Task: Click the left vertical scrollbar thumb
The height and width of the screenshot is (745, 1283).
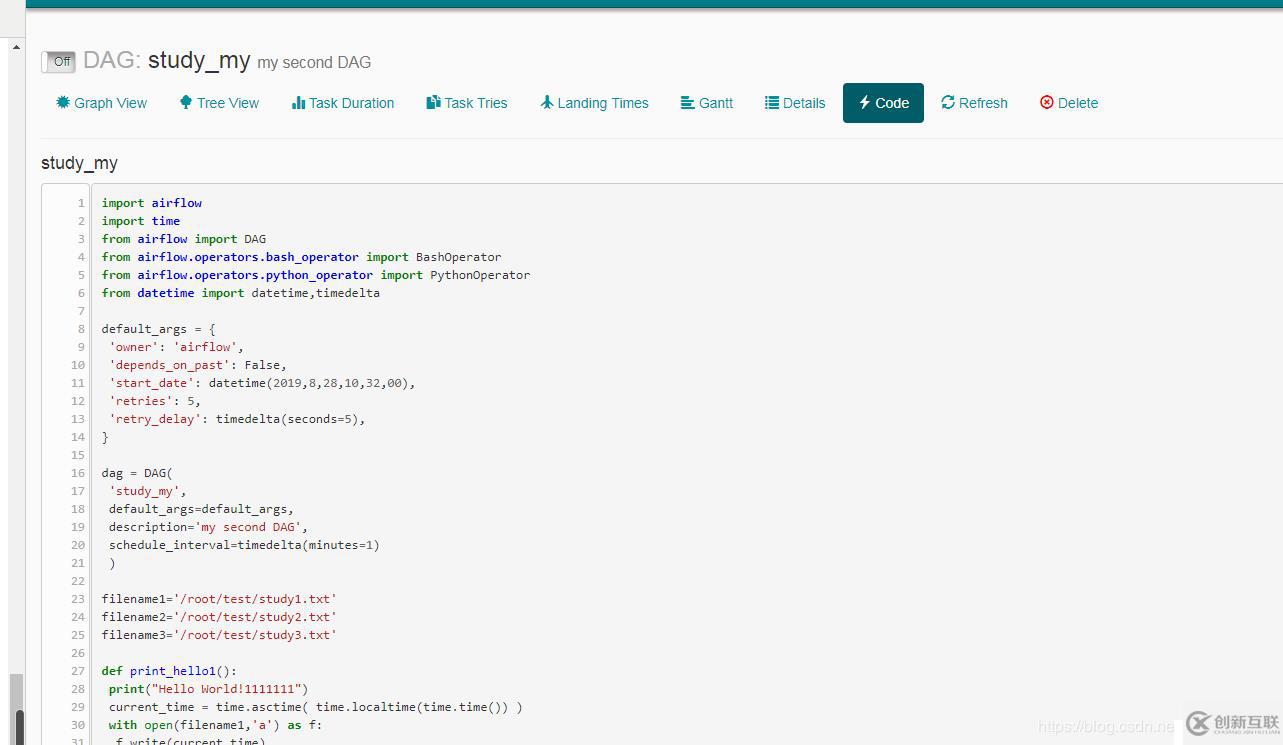Action: coord(16,710)
